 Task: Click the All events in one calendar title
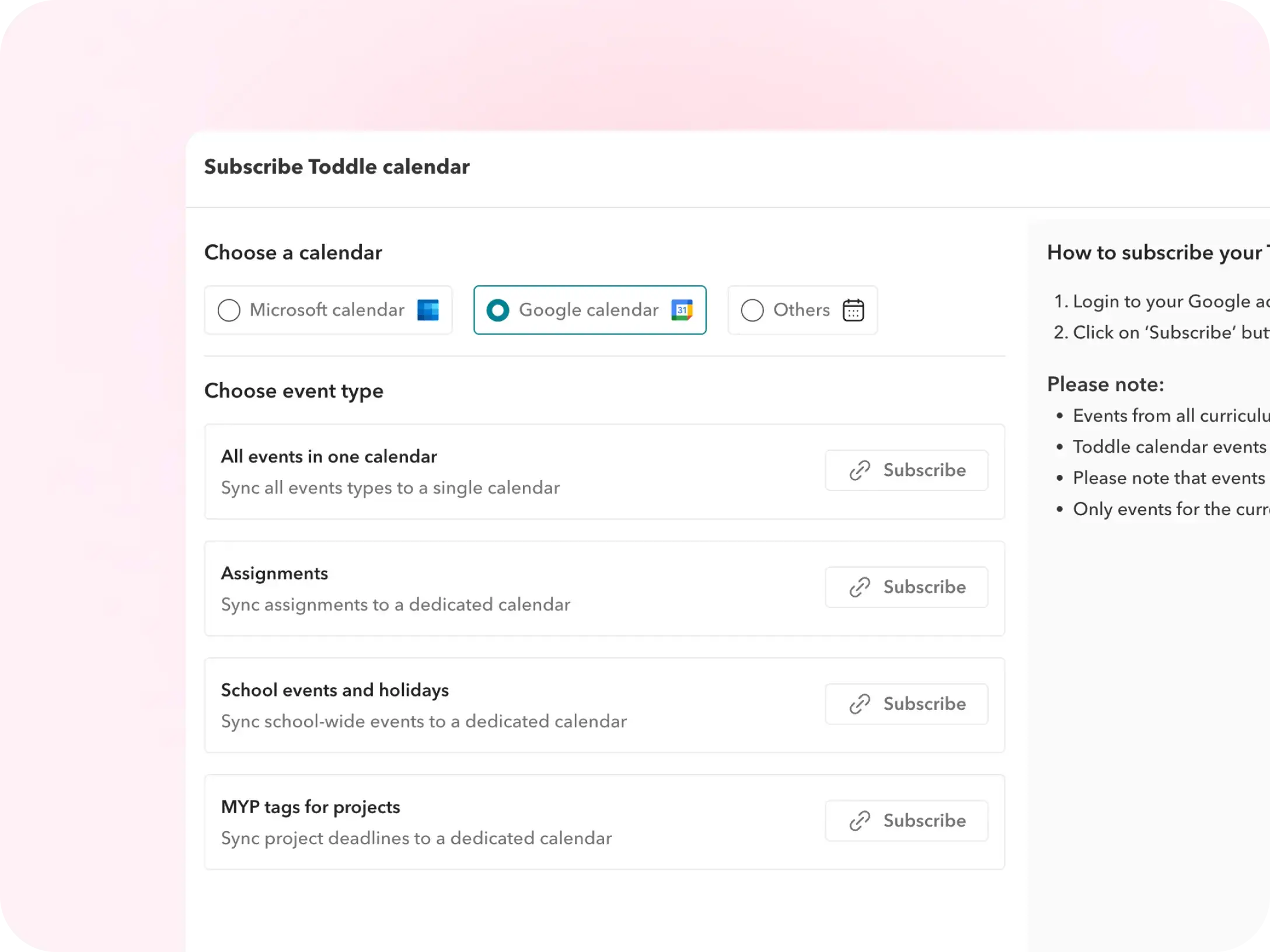329,457
